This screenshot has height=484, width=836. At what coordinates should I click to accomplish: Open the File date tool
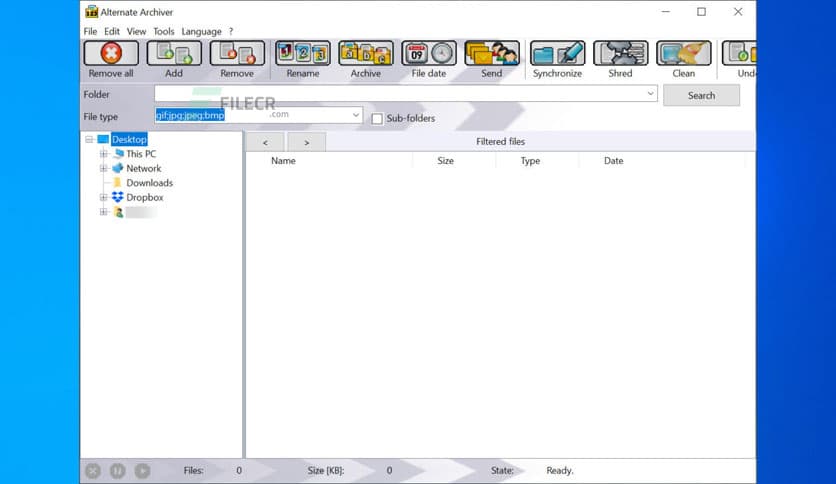pos(429,53)
